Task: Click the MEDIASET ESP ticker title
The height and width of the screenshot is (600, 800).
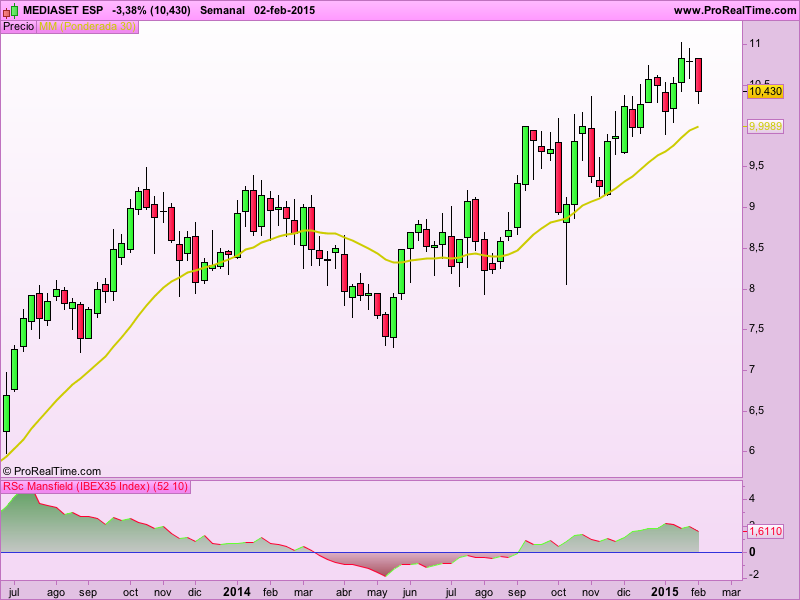Action: [x=63, y=10]
